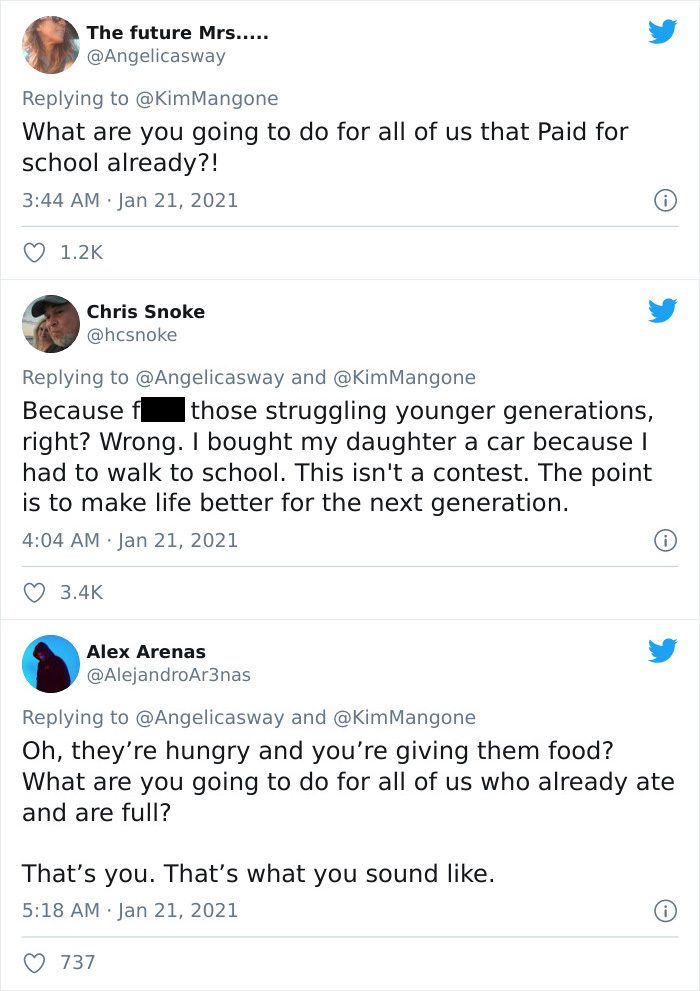Click Chris Snoke's profile picture
The width and height of the screenshot is (700, 991).
[50, 323]
